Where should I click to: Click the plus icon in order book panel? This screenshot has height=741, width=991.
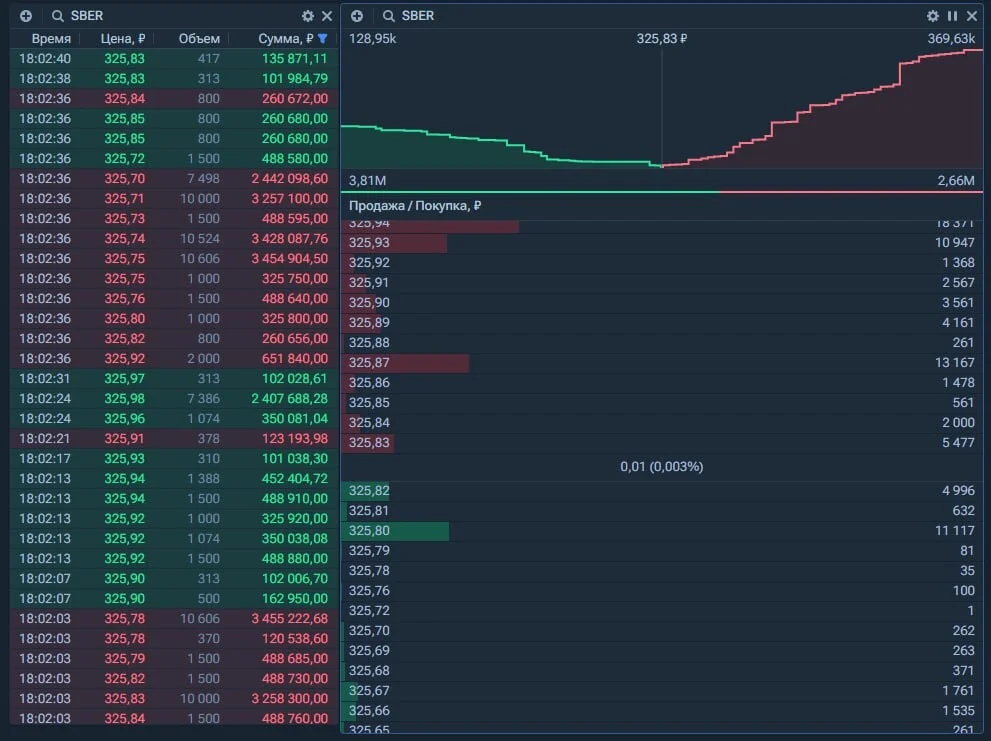click(x=357, y=16)
